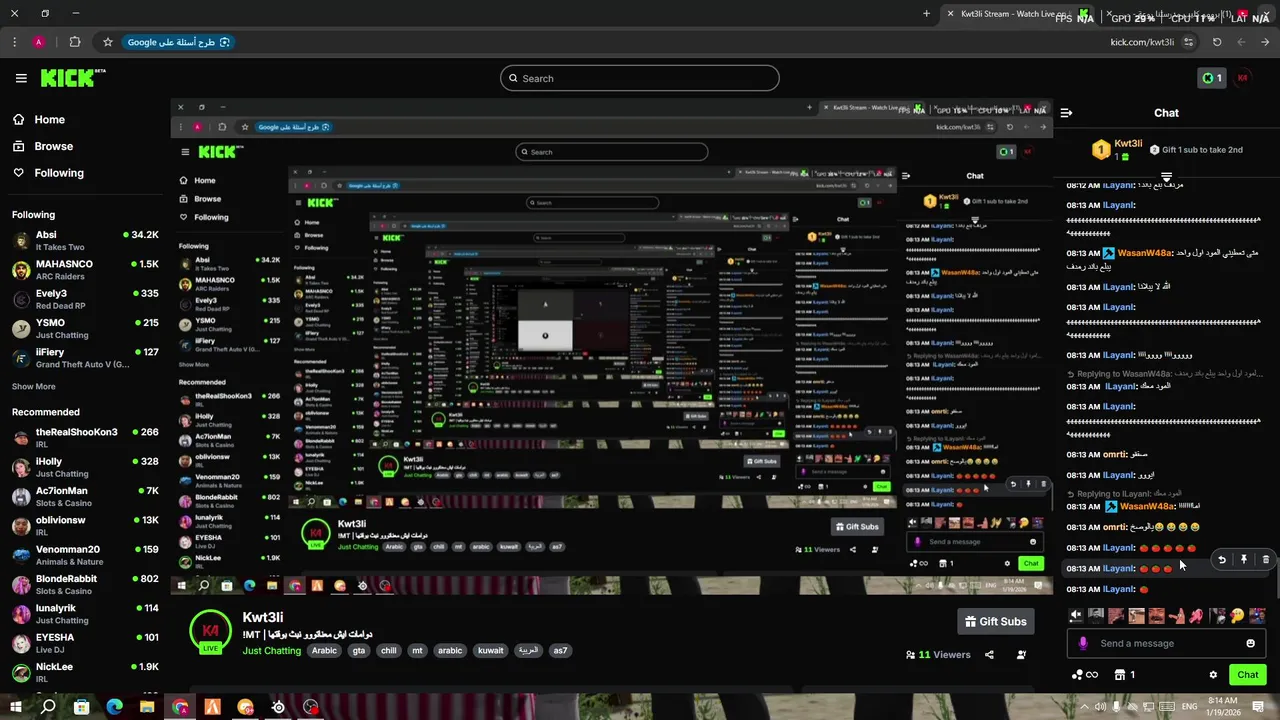This screenshot has width=1280, height=720.
Task: Open EYESHA Live DJ channel
Action: [85, 643]
